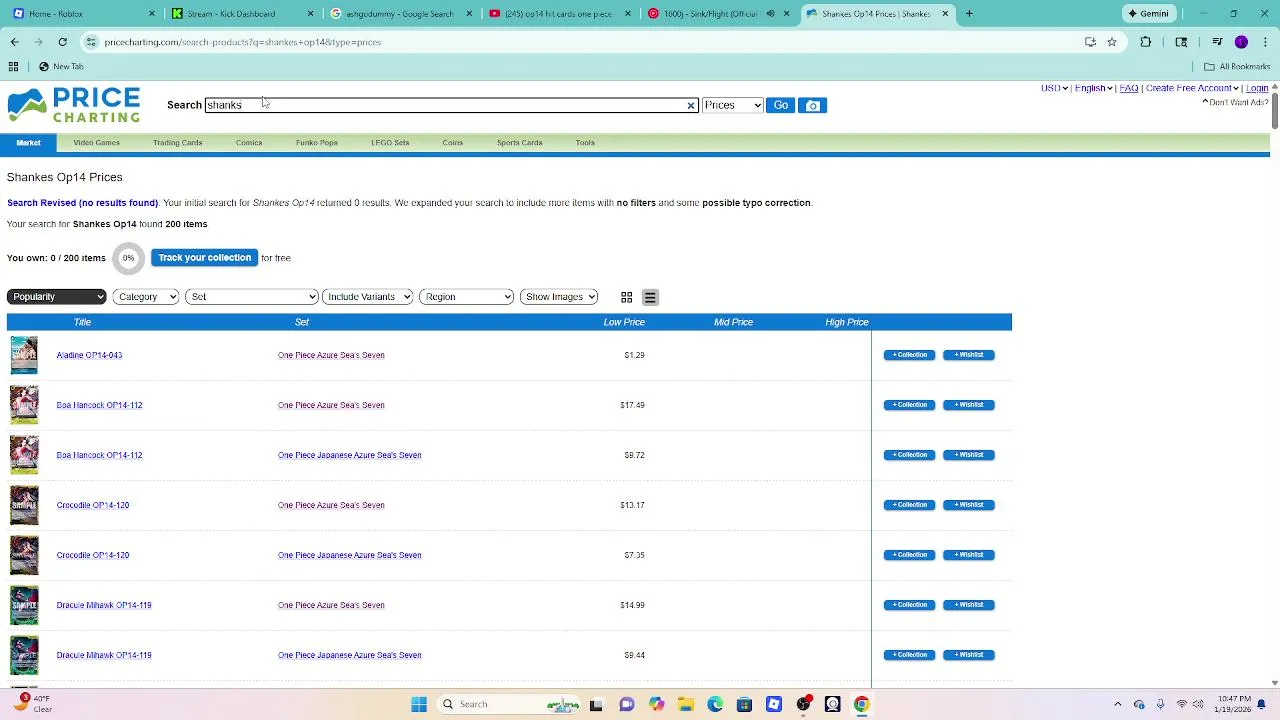Open Chrome profile avatar
The width and height of the screenshot is (1280, 720).
1241,42
